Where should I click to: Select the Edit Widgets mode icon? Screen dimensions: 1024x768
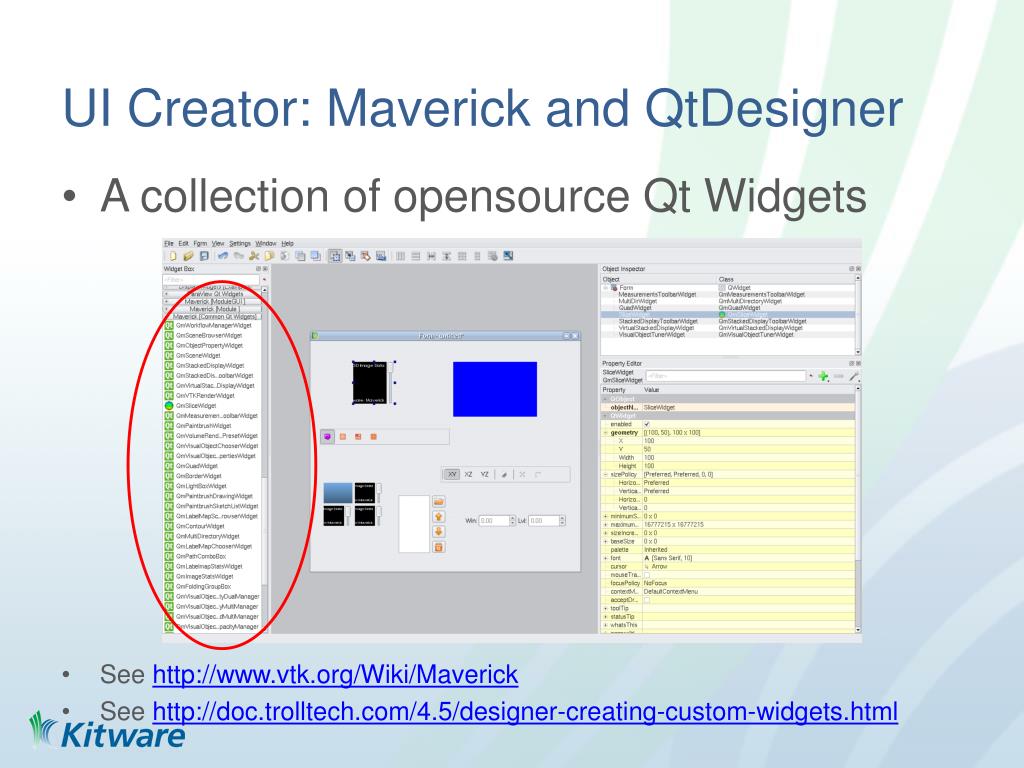click(335, 256)
